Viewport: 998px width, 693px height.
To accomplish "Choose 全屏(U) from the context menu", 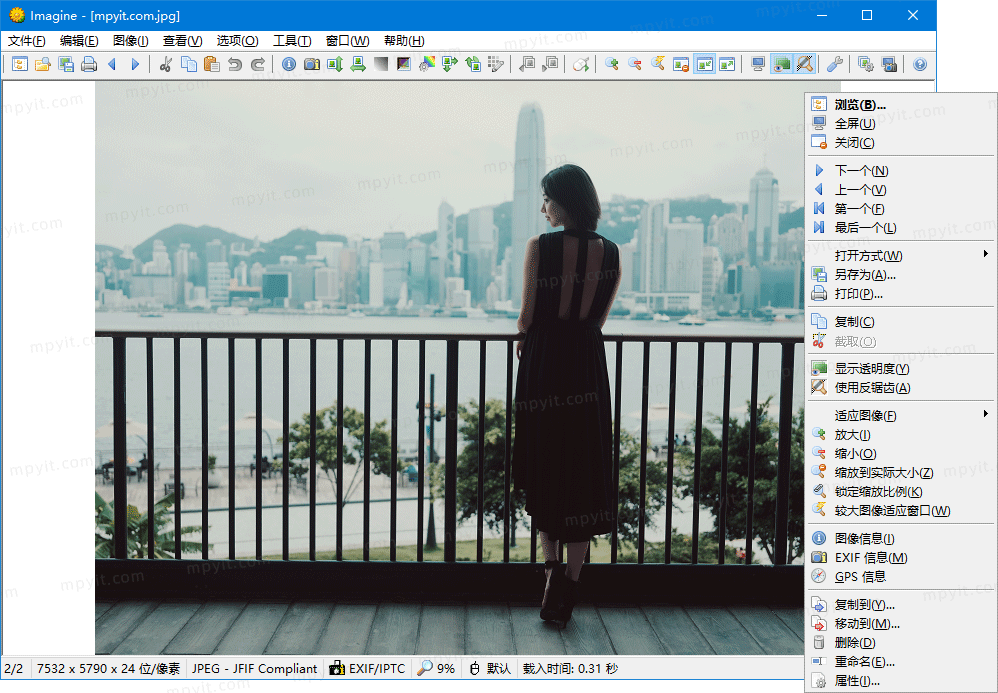I will point(900,123).
